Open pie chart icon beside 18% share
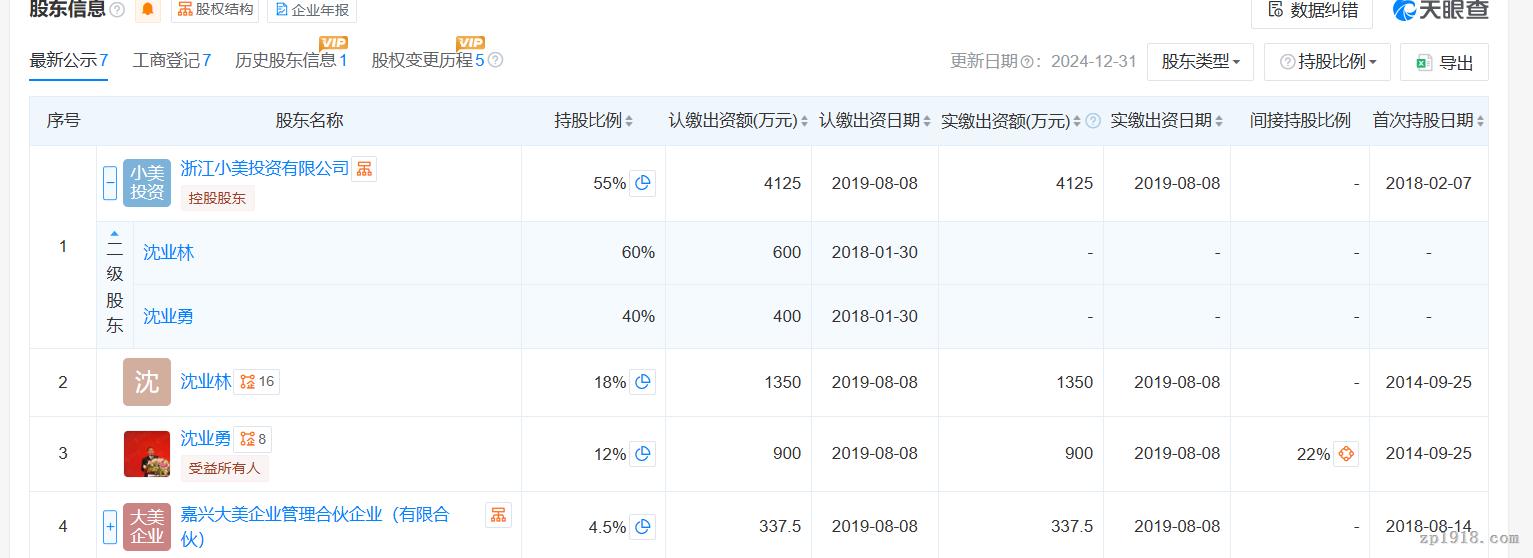The image size is (1533, 558). click(643, 382)
